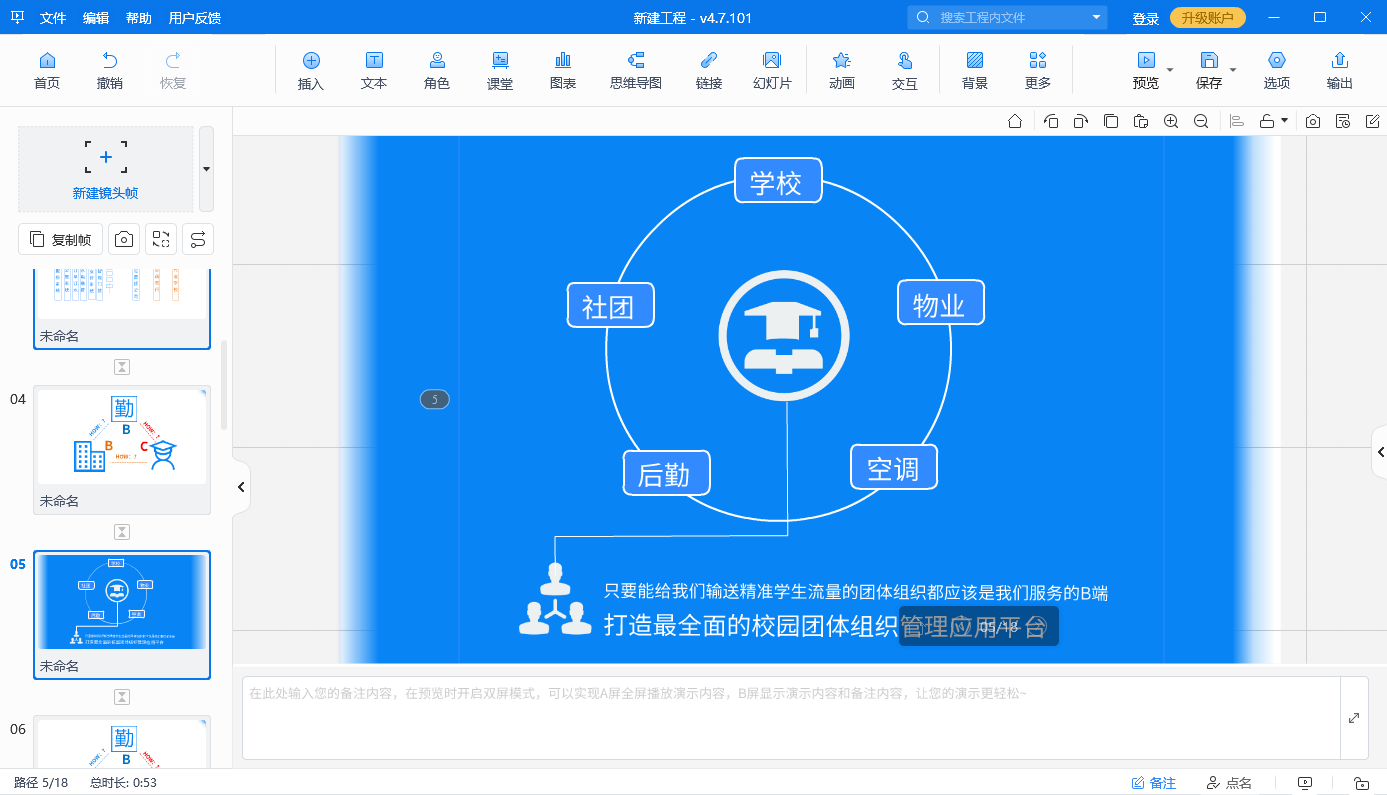Viewport: 1387px width, 795px height.
Task: Open the 插入 insert tool
Action: point(311,70)
